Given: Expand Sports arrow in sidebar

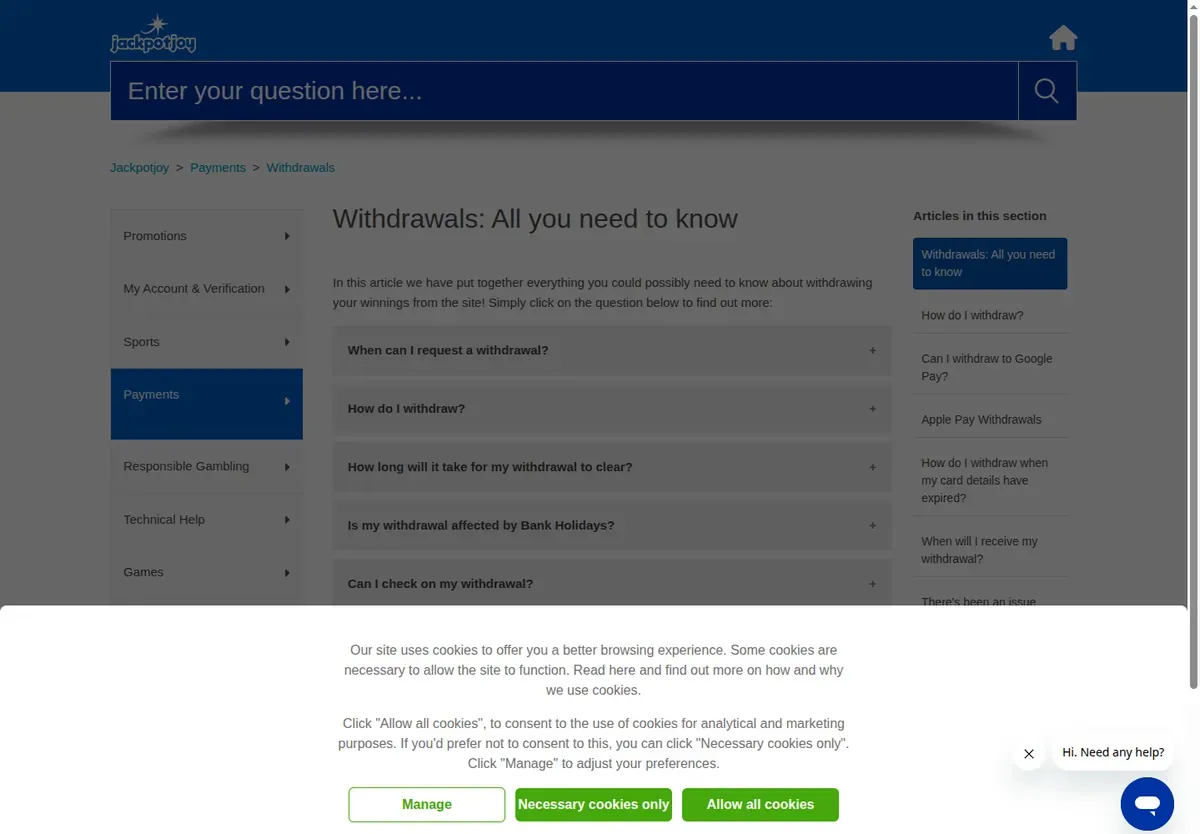Looking at the screenshot, I should click(287, 342).
